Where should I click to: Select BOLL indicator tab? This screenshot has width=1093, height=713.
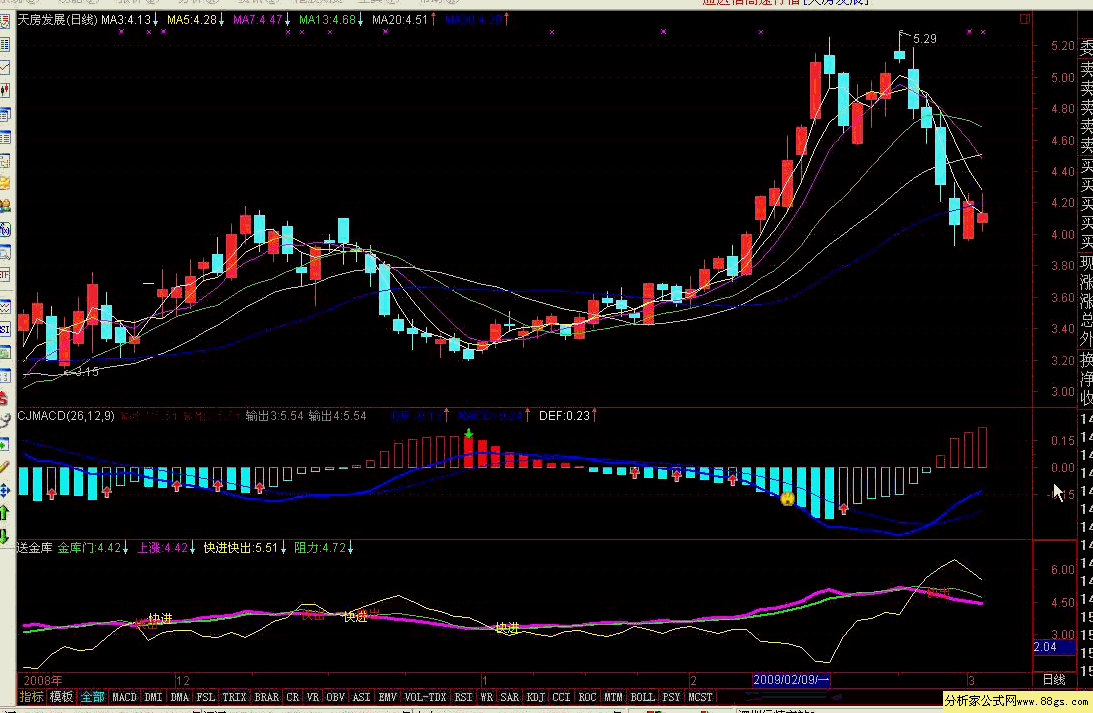(x=643, y=696)
